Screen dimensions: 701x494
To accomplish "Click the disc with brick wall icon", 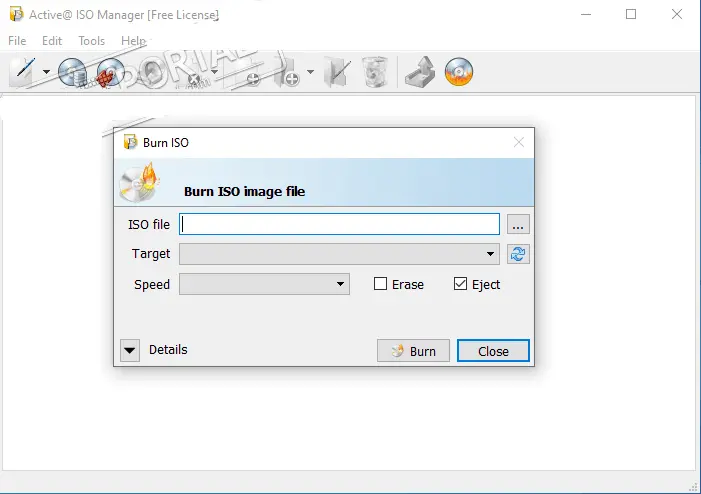I will click(108, 72).
